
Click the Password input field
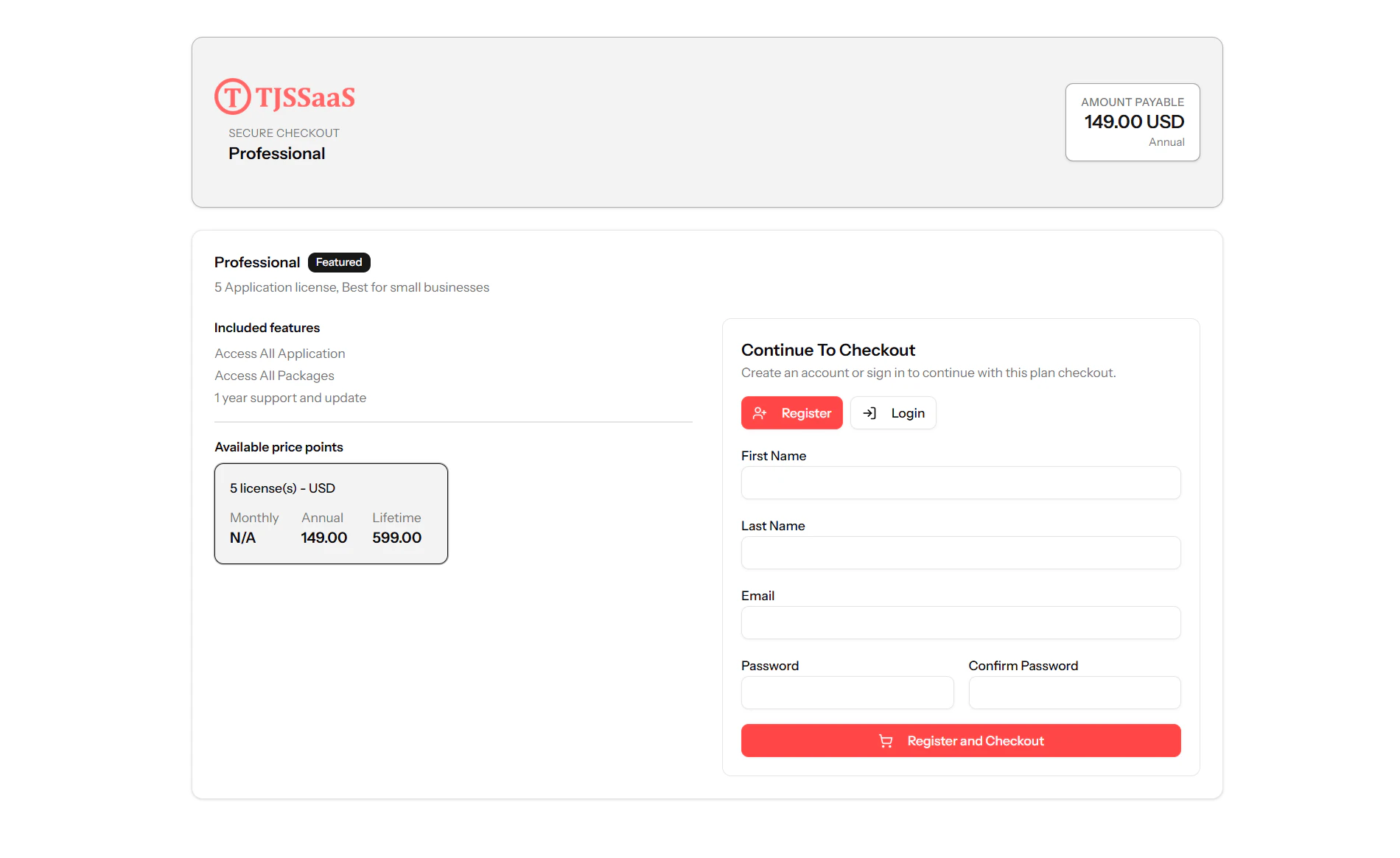(x=847, y=692)
